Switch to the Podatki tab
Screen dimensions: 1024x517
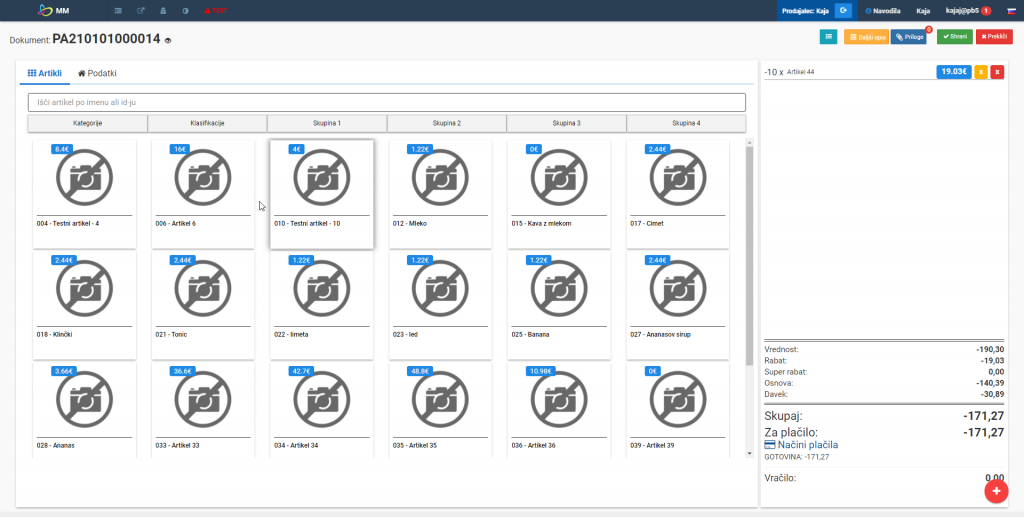pyautogui.click(x=97, y=74)
